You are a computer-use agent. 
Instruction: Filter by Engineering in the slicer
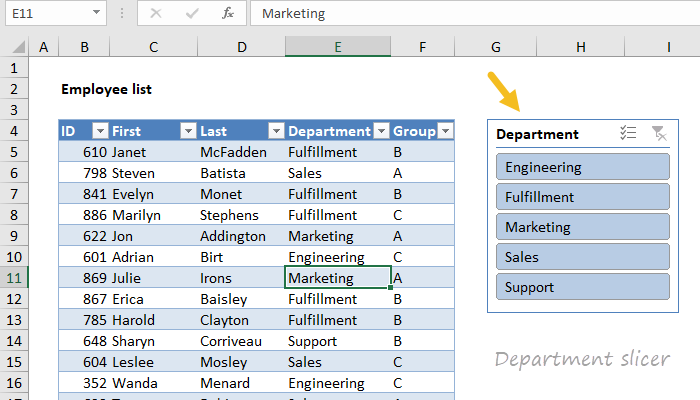583,167
